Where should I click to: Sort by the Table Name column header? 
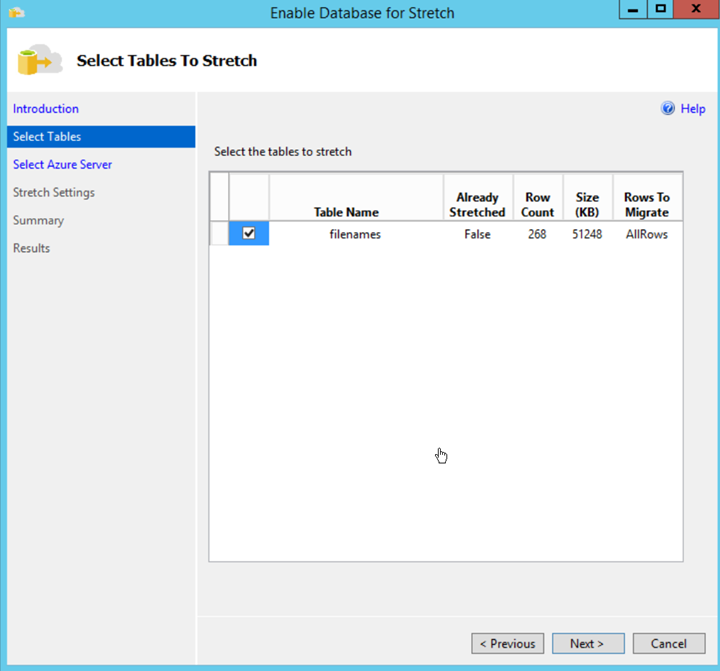356,197
